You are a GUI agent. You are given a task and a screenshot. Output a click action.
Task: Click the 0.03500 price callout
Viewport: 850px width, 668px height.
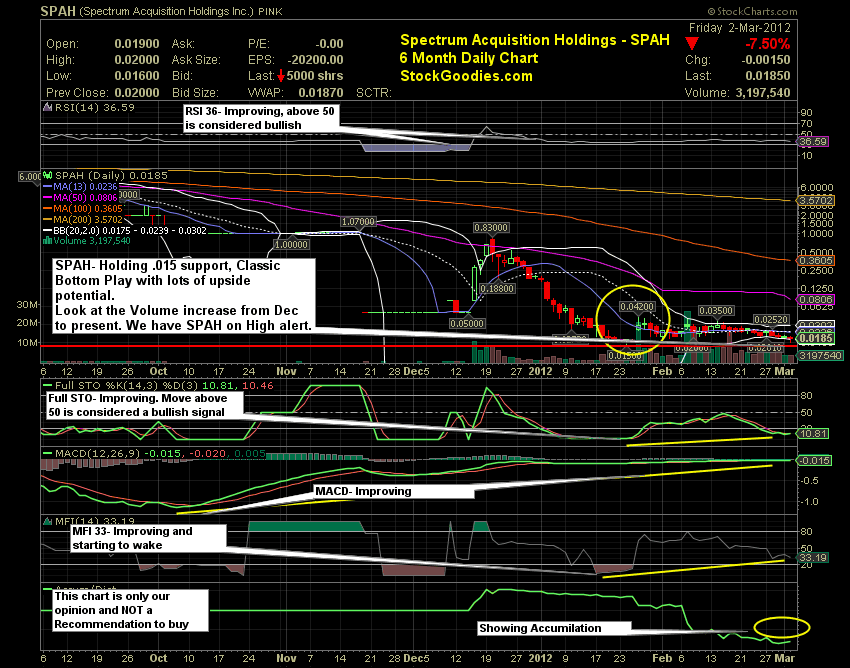pyautogui.click(x=716, y=311)
